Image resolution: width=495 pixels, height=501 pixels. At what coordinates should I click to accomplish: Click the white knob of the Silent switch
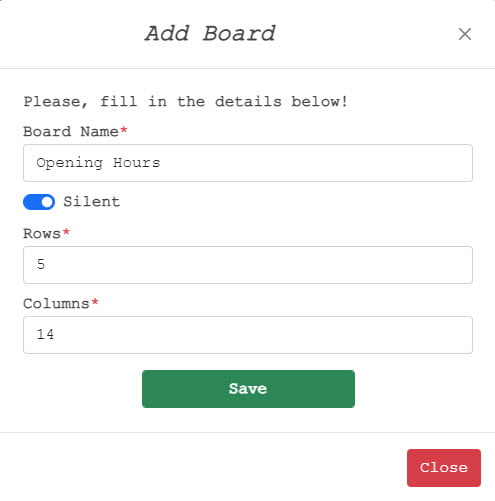pyautogui.click(x=47, y=202)
